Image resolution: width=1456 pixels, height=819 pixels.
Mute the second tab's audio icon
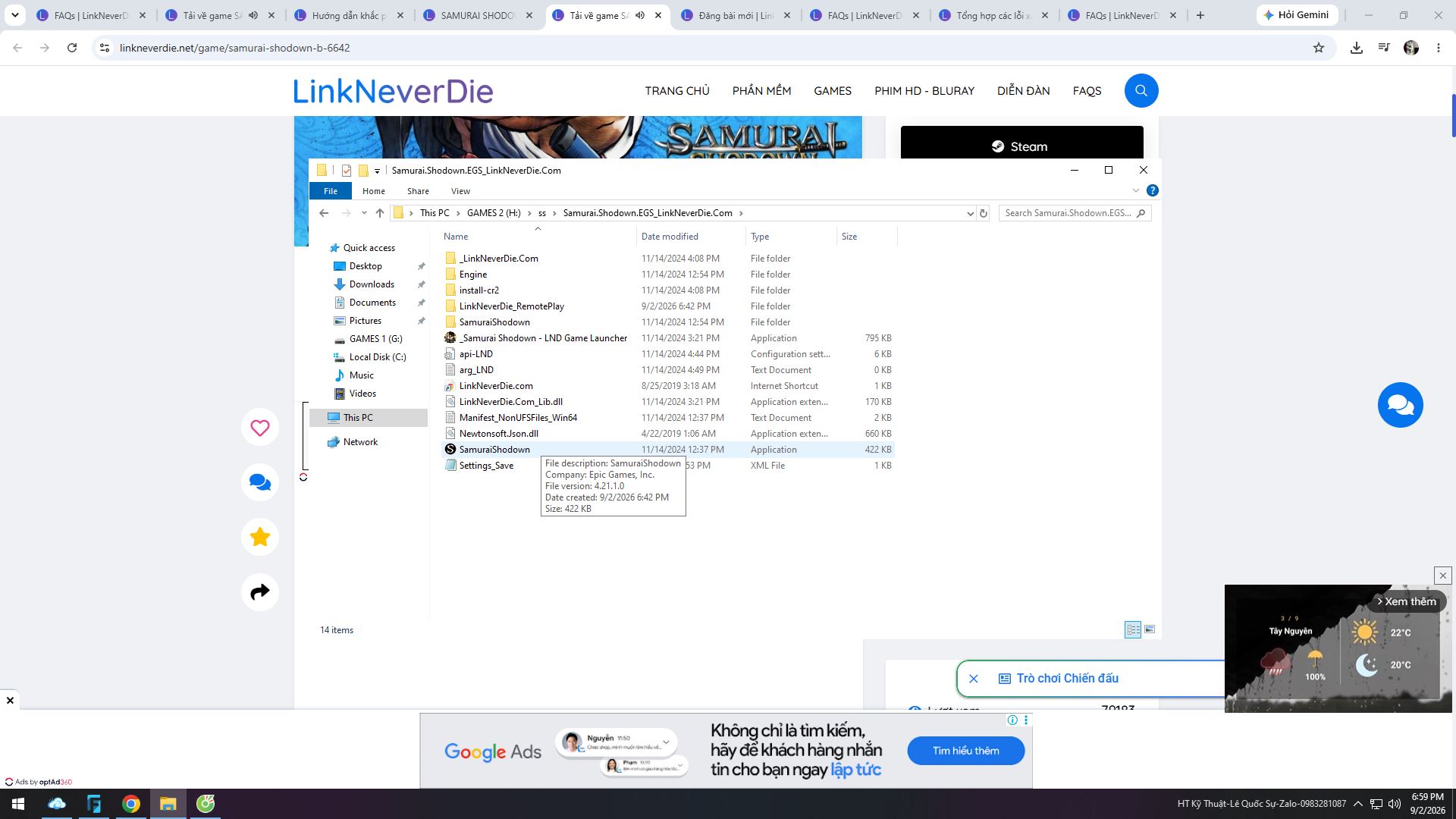click(x=253, y=15)
